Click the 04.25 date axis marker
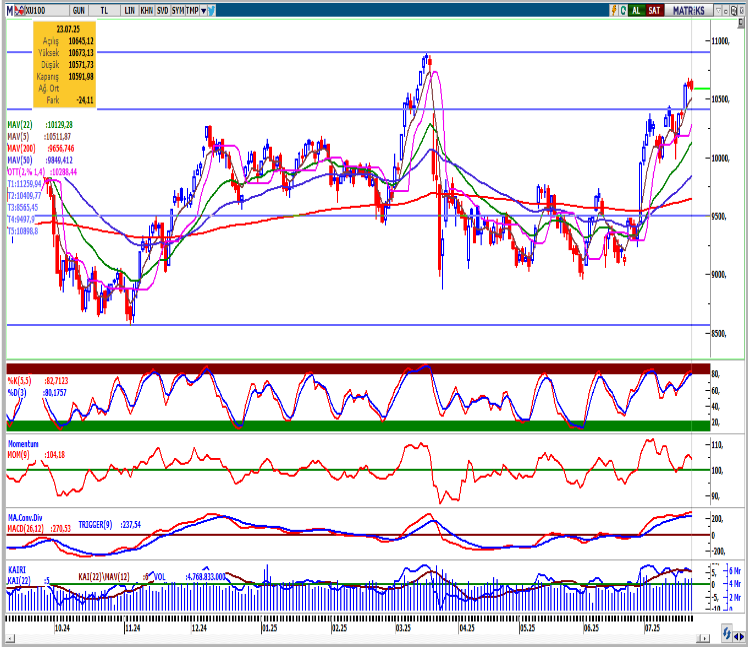The height and width of the screenshot is (647, 748). pos(467,628)
